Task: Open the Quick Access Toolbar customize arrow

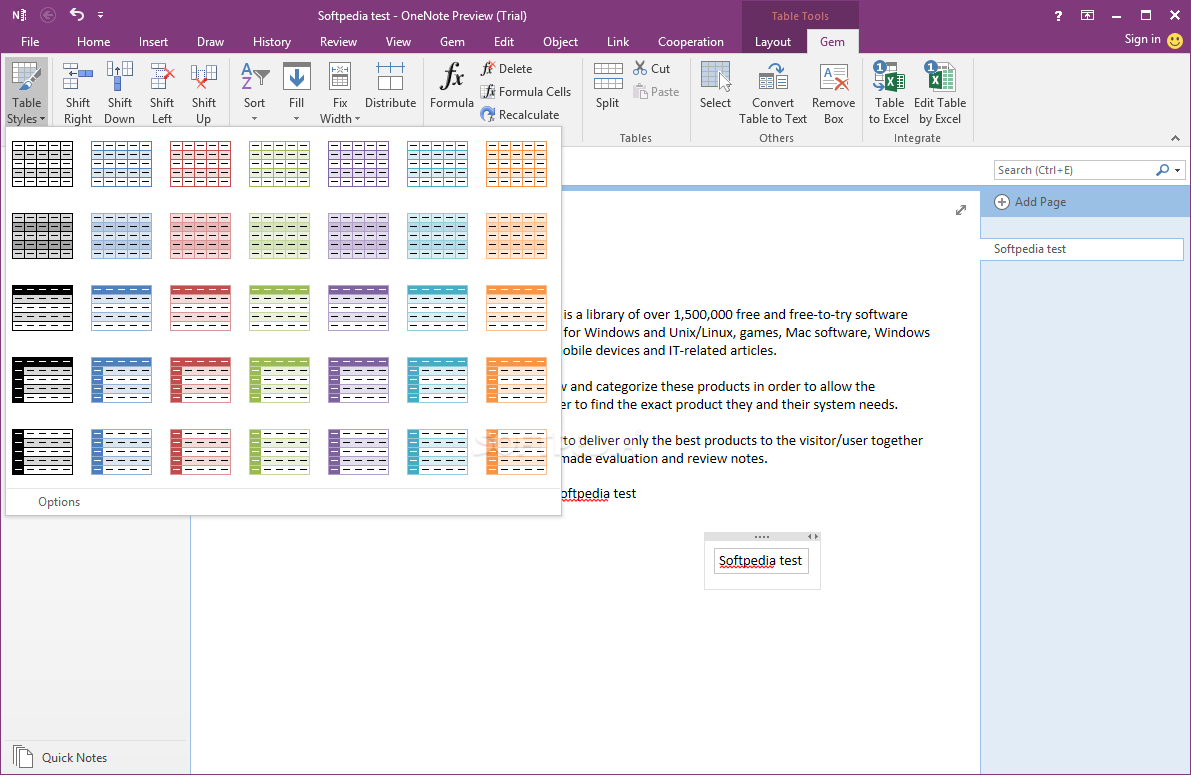Action: 100,15
